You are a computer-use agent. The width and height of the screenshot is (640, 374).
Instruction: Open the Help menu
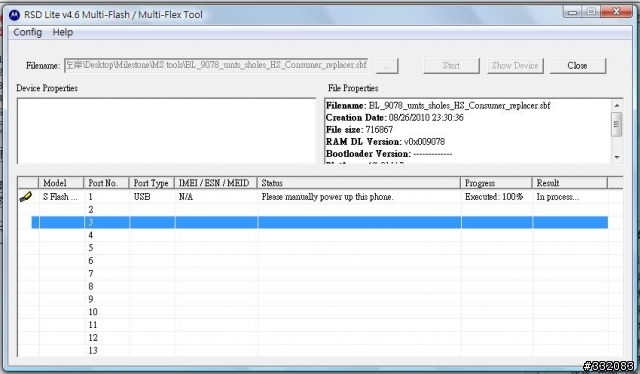pos(62,32)
